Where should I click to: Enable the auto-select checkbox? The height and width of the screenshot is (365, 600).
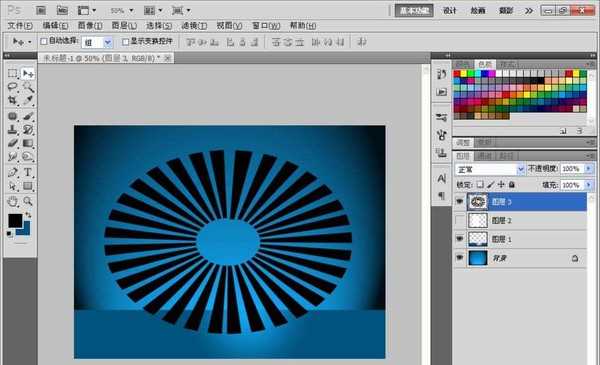[44, 41]
